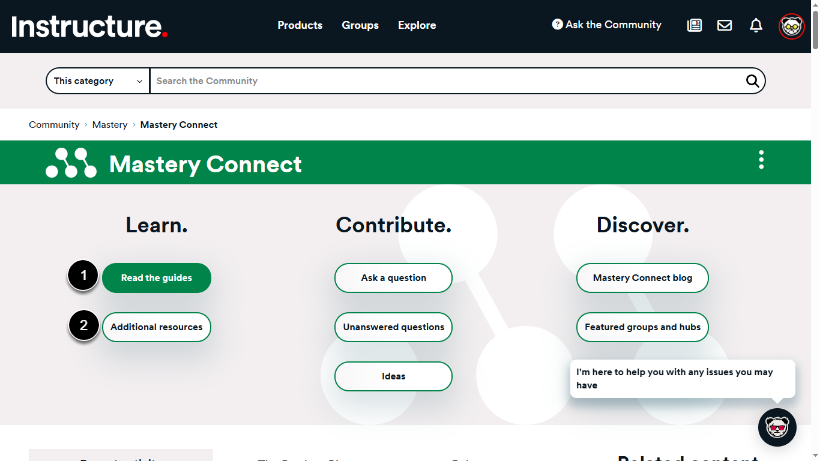
Task: Click the Learn. heading
Action: point(156,225)
